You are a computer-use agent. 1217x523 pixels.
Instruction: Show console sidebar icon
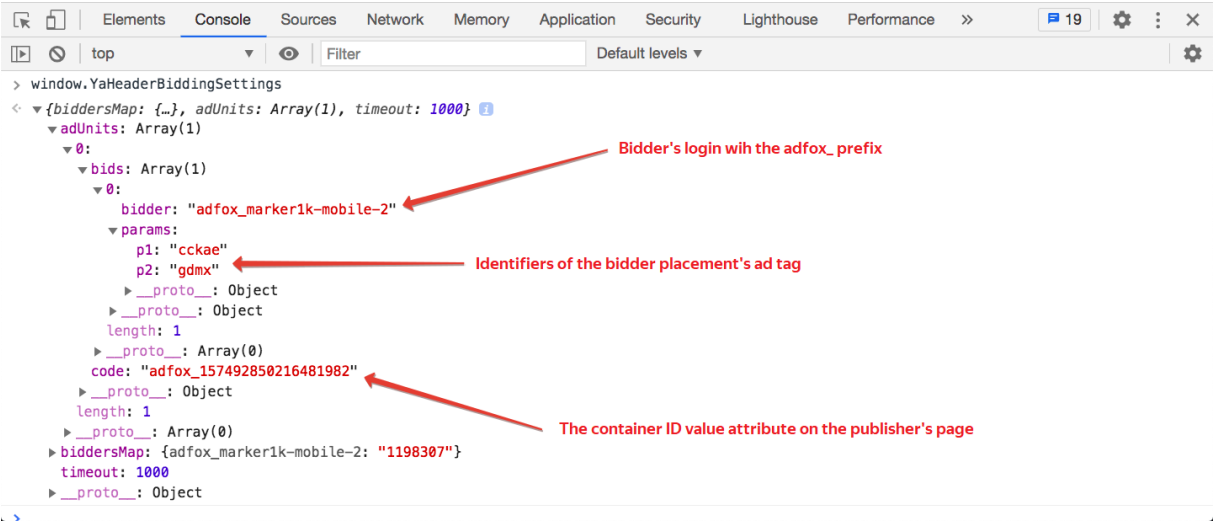(21, 54)
